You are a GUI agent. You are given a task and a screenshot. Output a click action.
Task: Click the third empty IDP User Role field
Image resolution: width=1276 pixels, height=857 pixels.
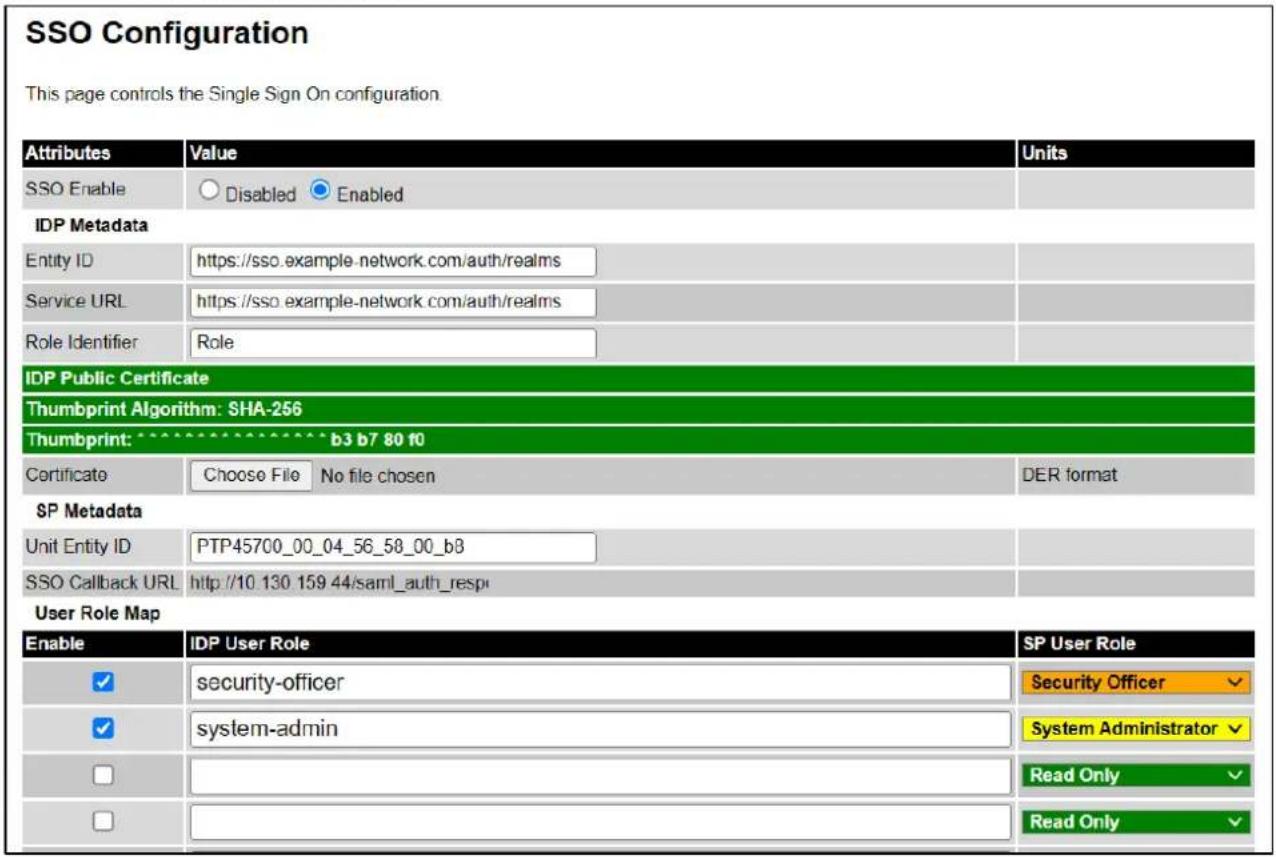pyautogui.click(x=599, y=776)
